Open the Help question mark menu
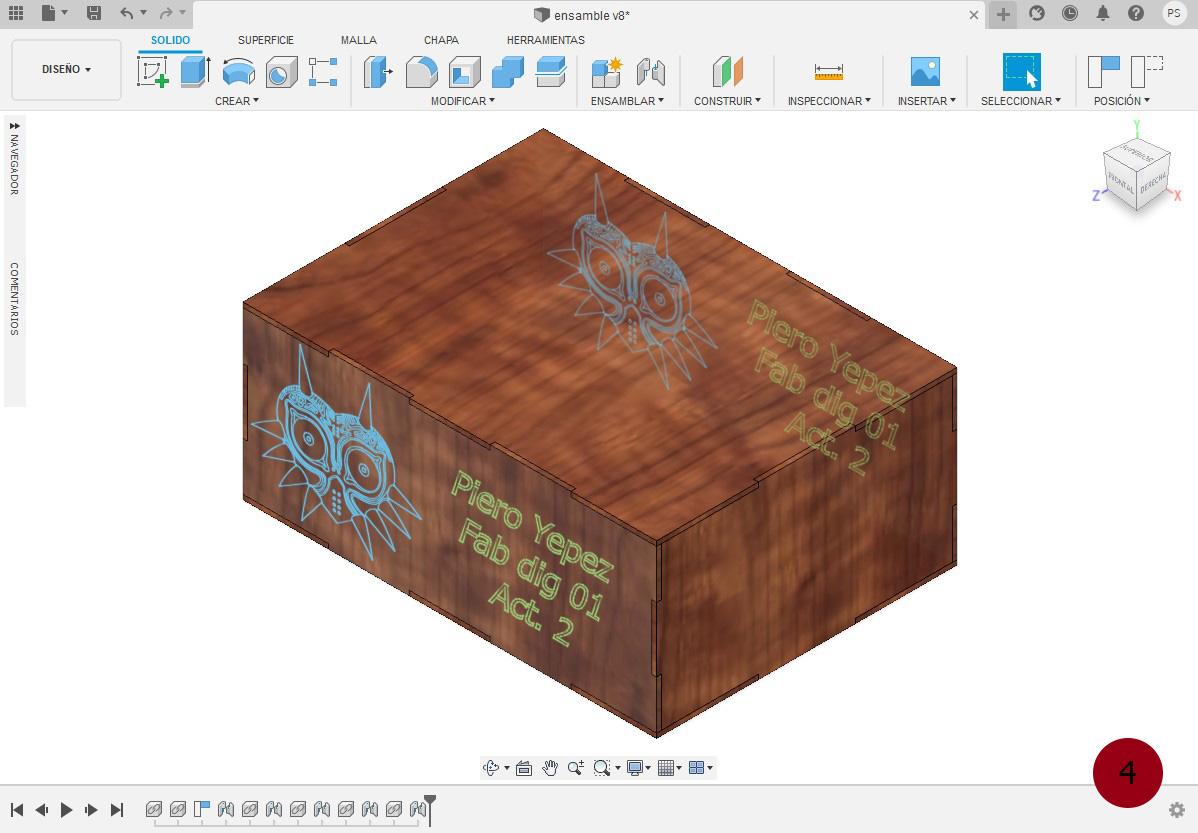Screen dimensions: 1198x833 coord(1136,13)
